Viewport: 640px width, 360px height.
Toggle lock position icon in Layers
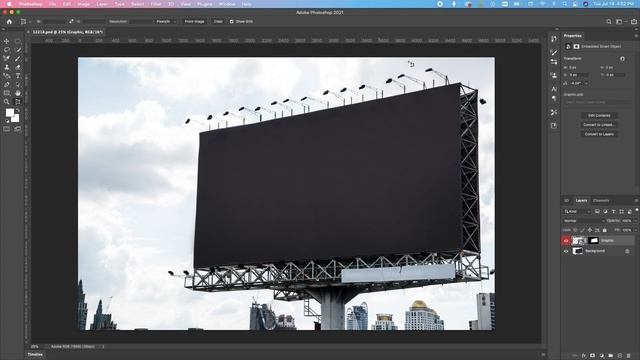[590, 230]
